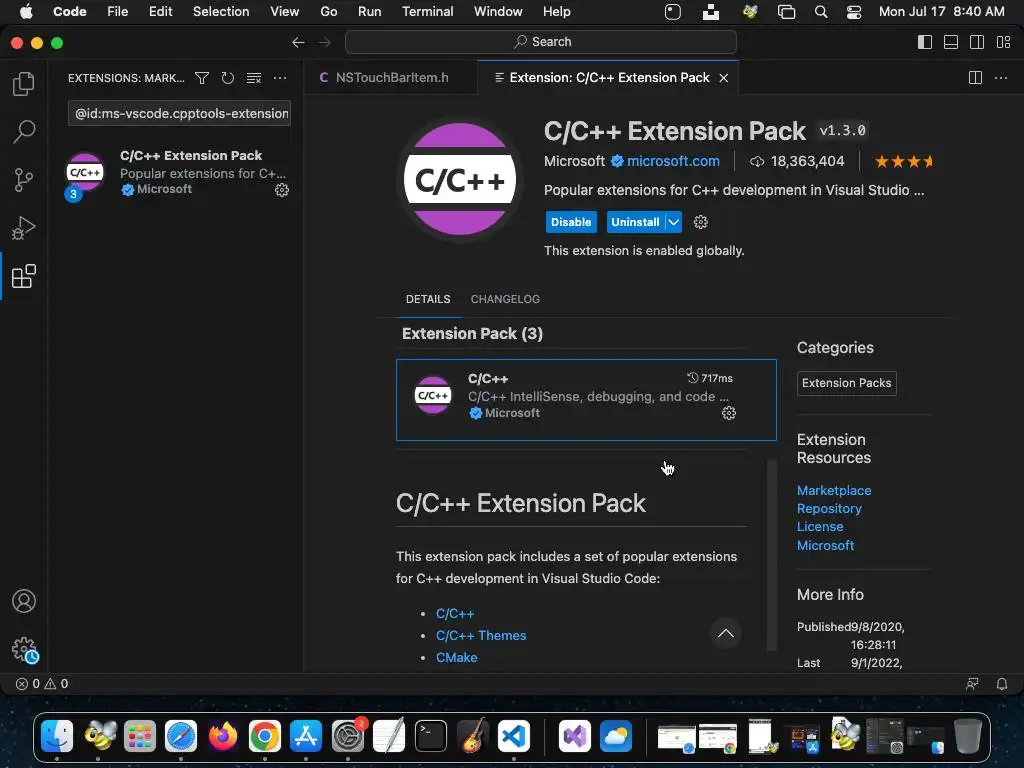Open the feedback icon in status bar
1024x768 pixels.
(x=972, y=684)
